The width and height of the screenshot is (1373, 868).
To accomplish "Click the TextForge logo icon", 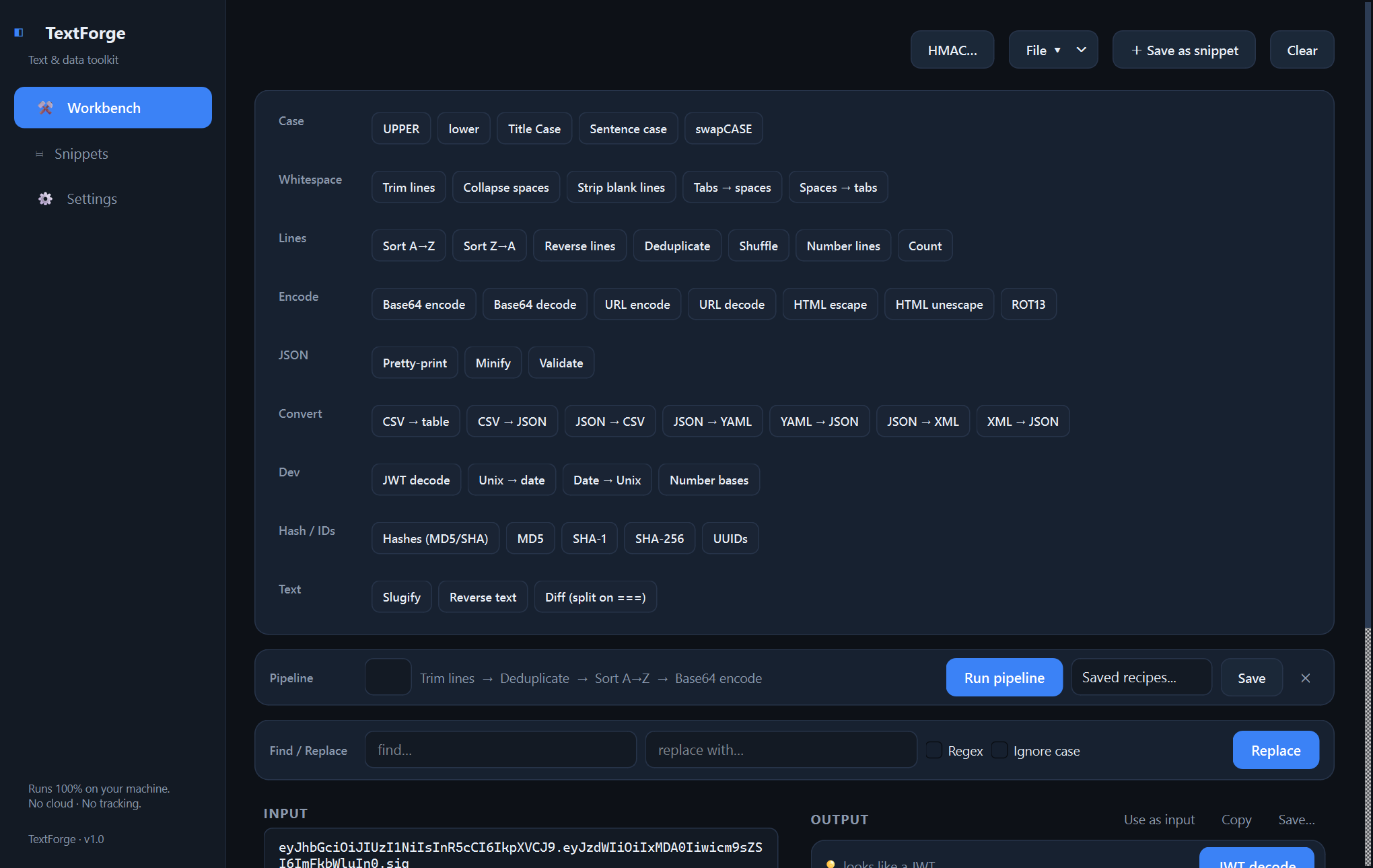I will pos(19,32).
